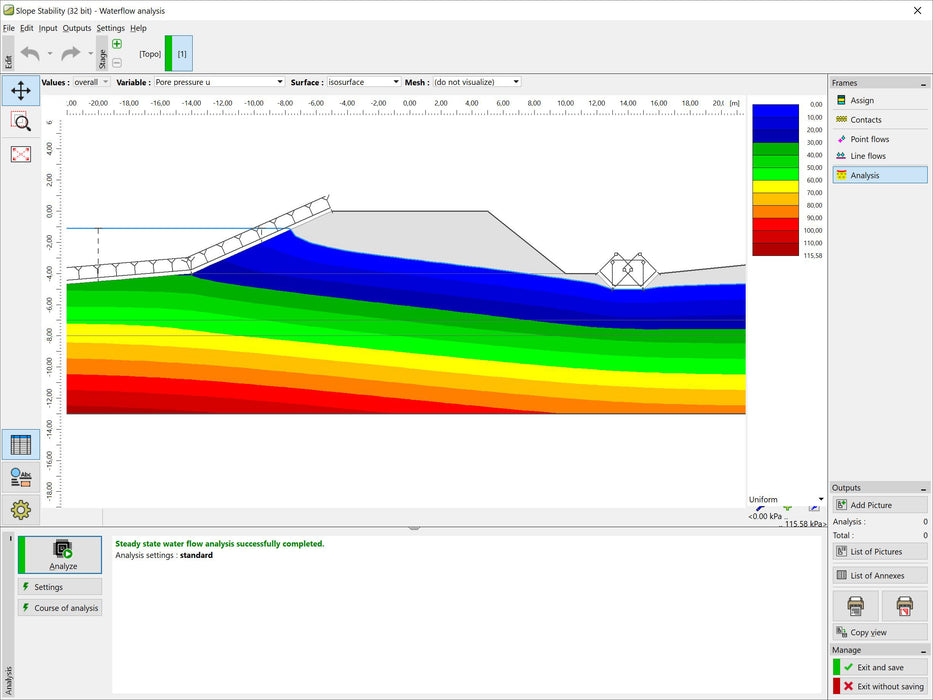933x700 pixels.
Task: Add a new stage with the plus icon
Action: pyautogui.click(x=116, y=44)
